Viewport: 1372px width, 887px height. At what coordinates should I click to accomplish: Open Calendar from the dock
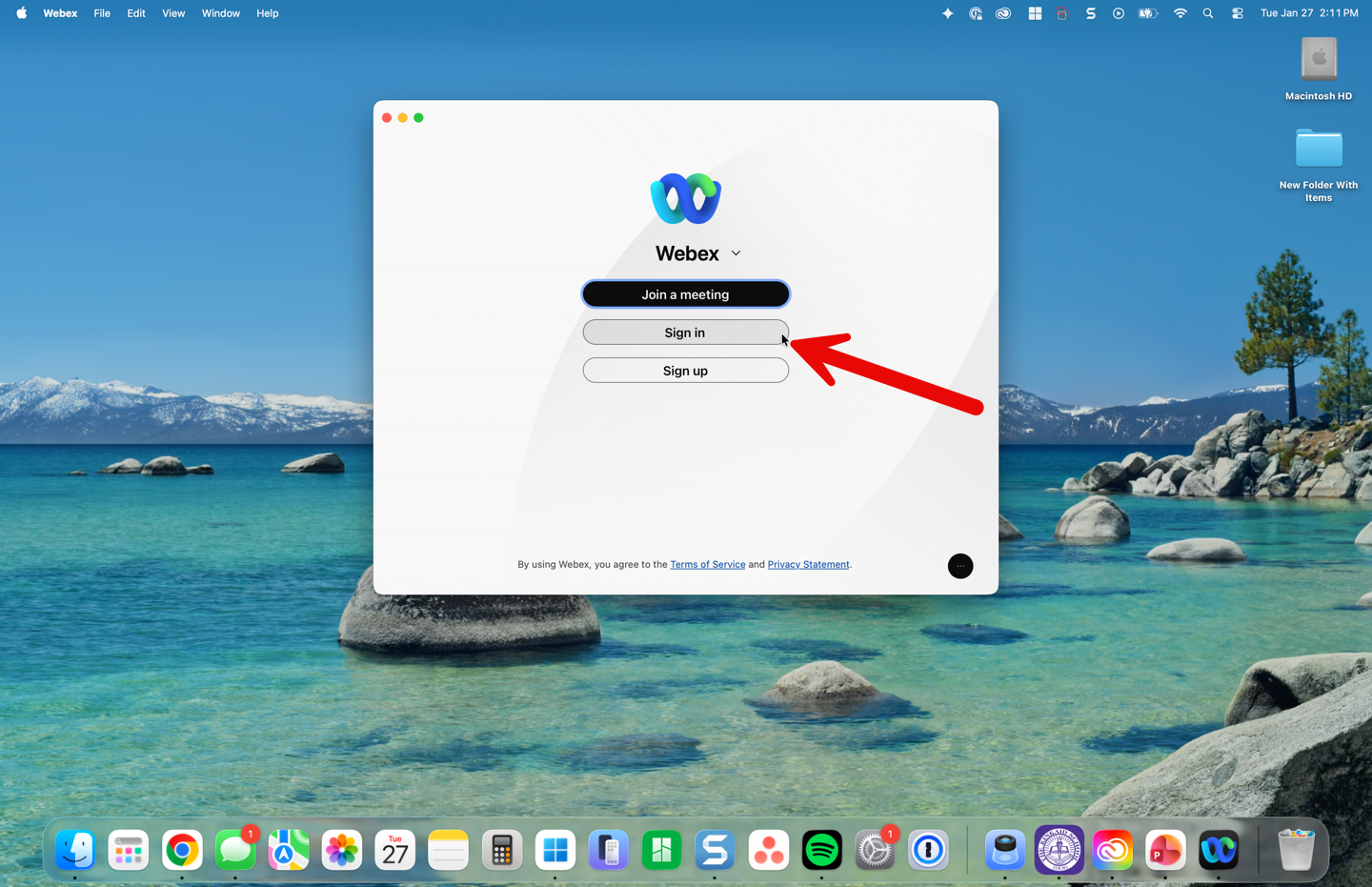[x=395, y=850]
